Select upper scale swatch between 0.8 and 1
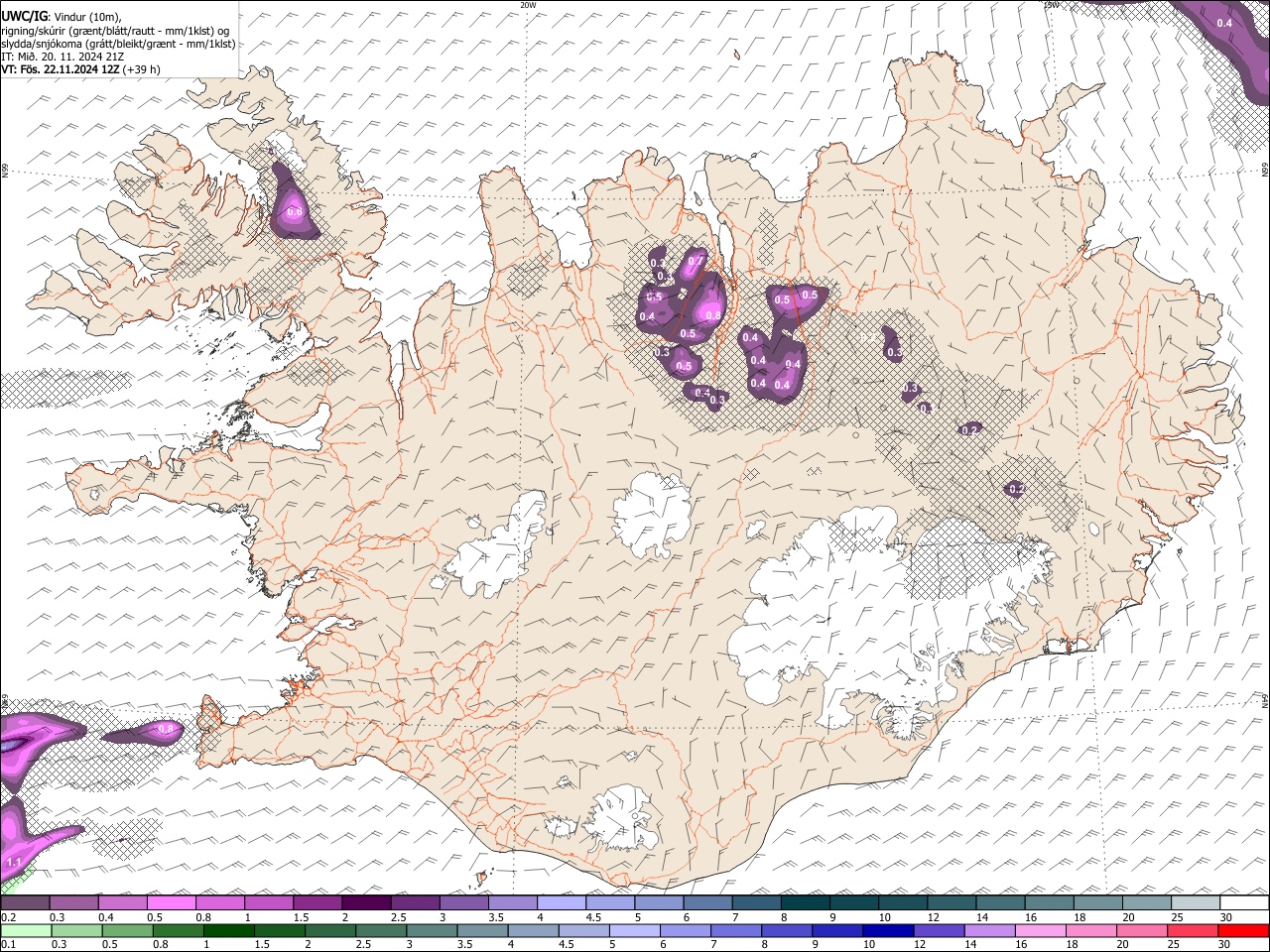Viewport: 1270px width, 952px height. coord(219,902)
